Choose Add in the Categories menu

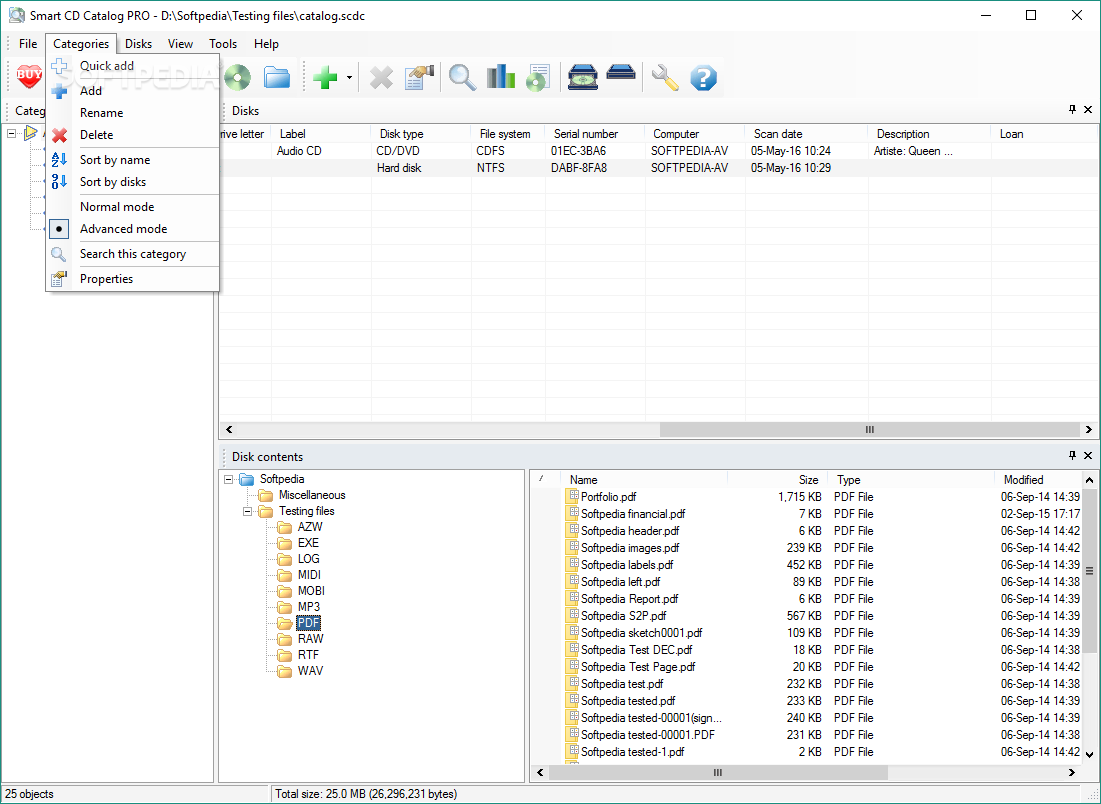pyautogui.click(x=133, y=91)
